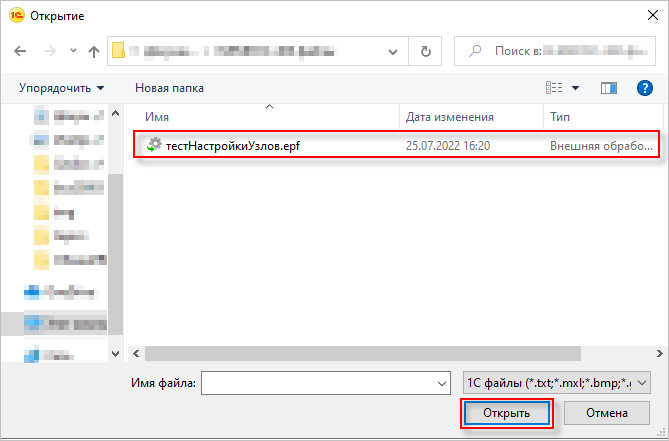669x441 pixels.
Task: Click the Имя файла input field
Action: click(x=318, y=382)
